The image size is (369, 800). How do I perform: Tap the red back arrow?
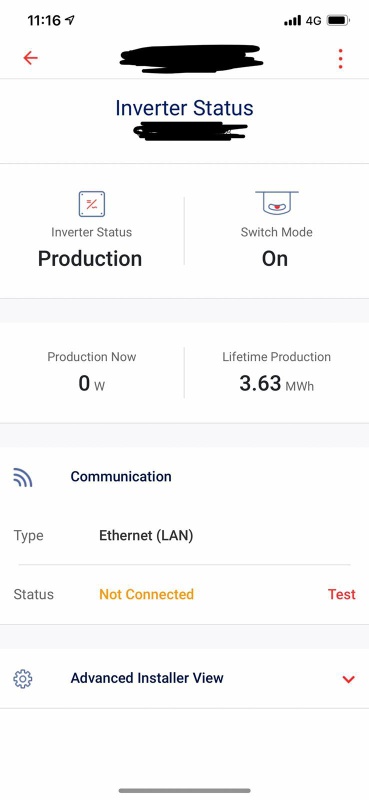(31, 58)
